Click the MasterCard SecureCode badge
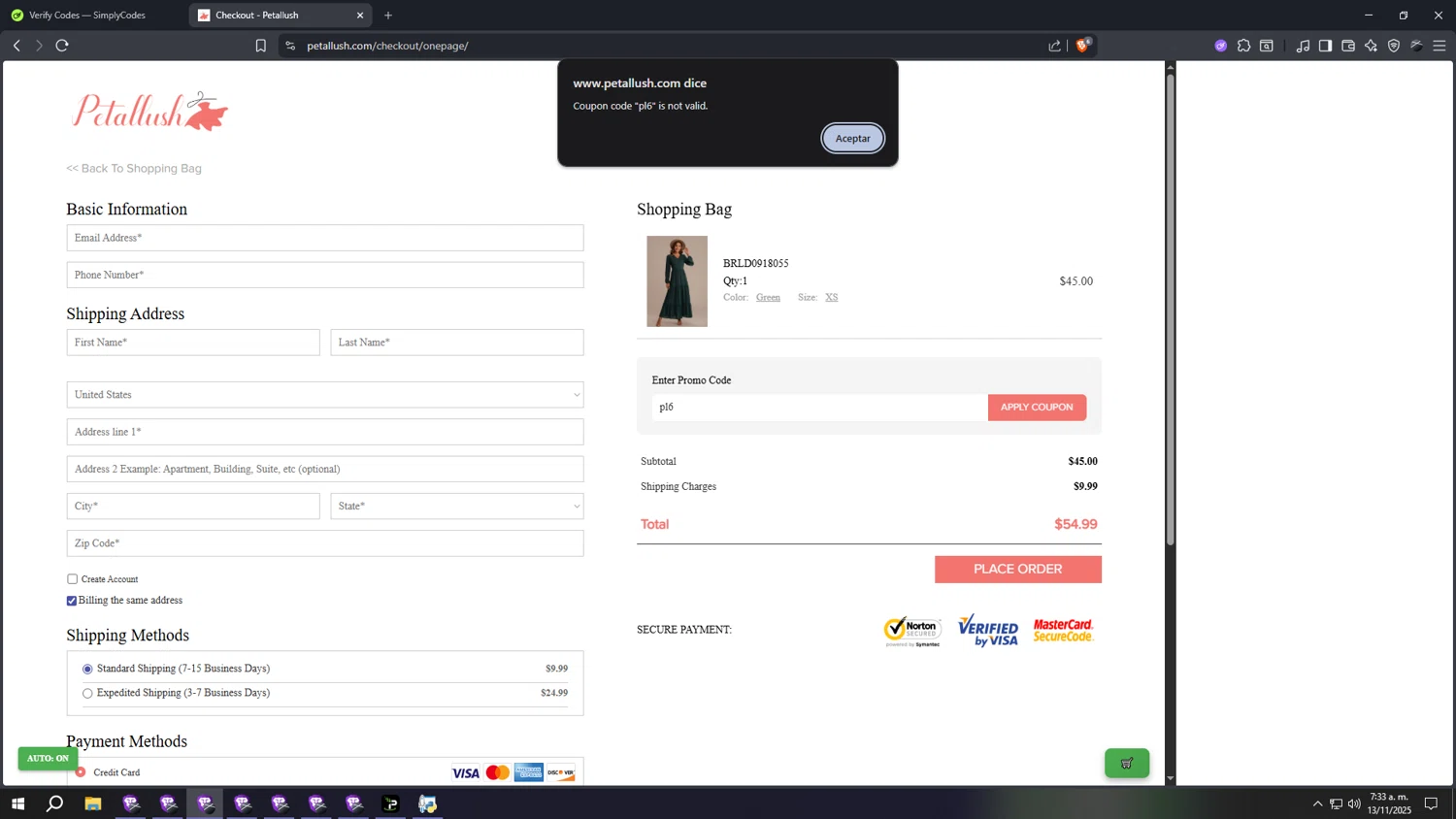 click(x=1063, y=631)
